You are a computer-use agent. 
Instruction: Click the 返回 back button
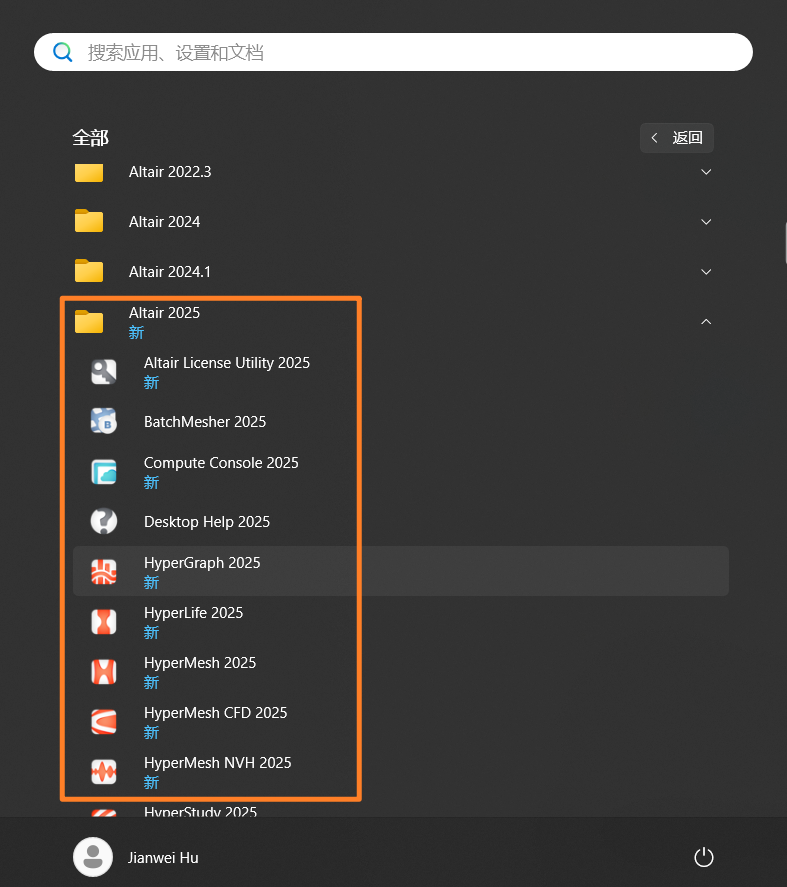(677, 138)
